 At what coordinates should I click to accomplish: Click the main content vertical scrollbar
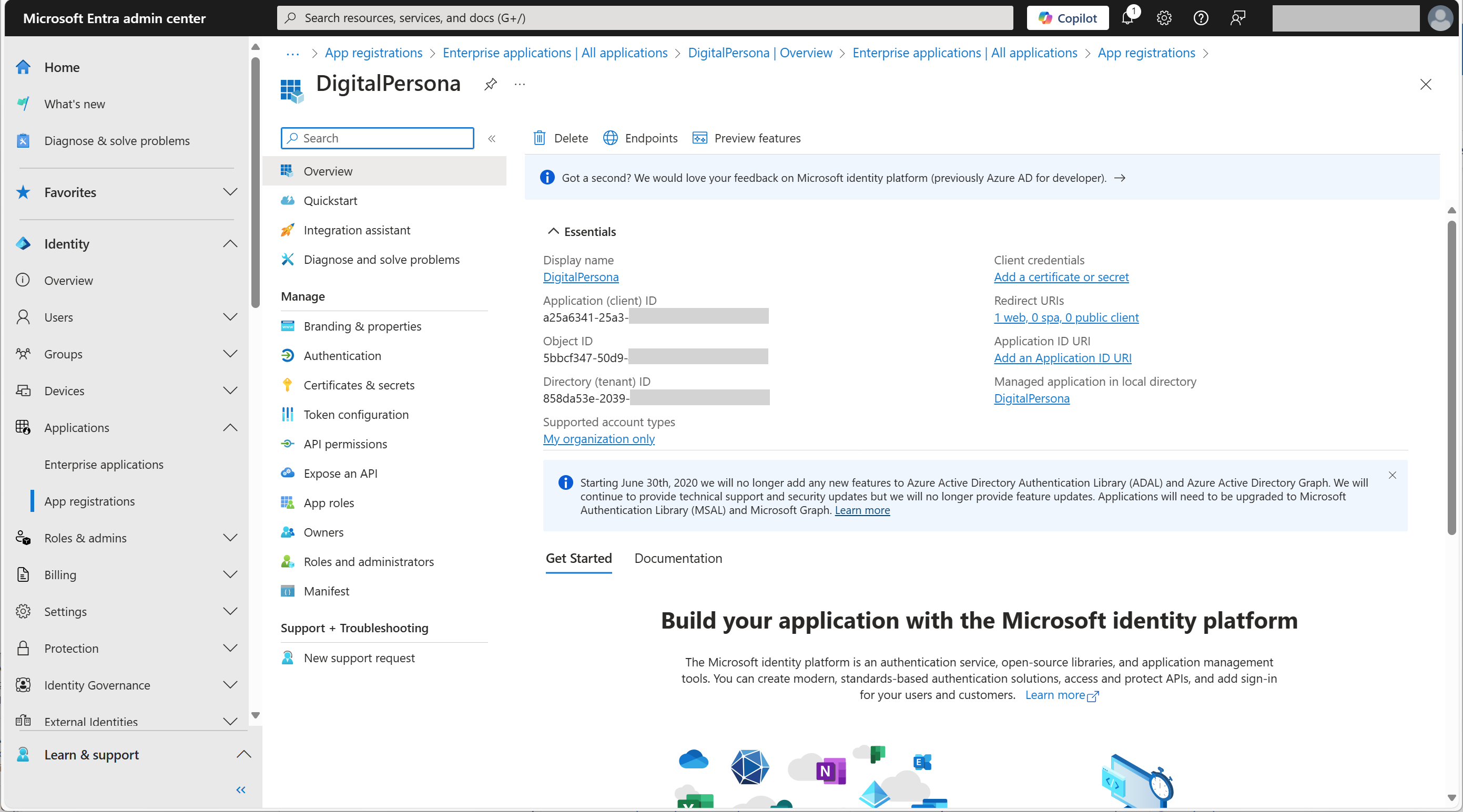pyautogui.click(x=1451, y=378)
